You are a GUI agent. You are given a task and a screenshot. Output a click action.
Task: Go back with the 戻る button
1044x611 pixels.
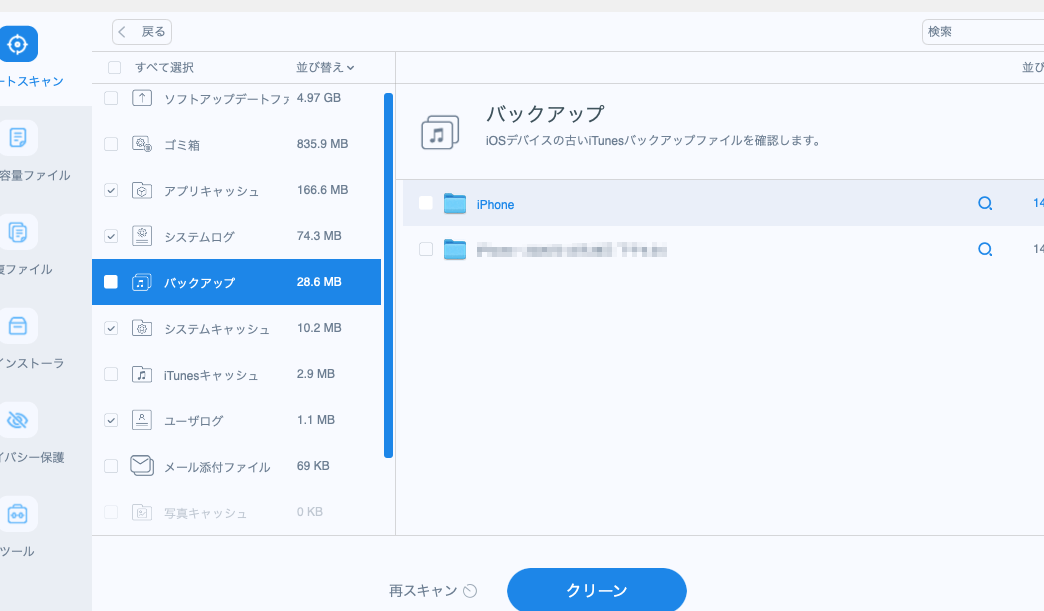(142, 31)
